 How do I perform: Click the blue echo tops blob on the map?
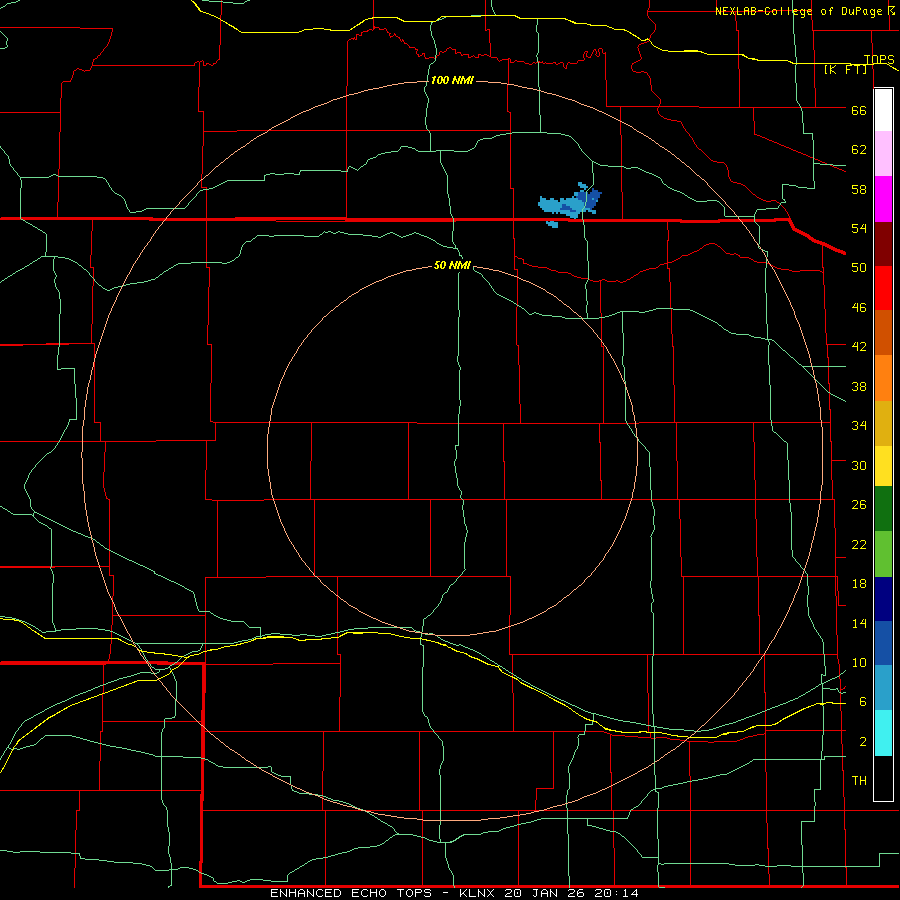(x=569, y=204)
